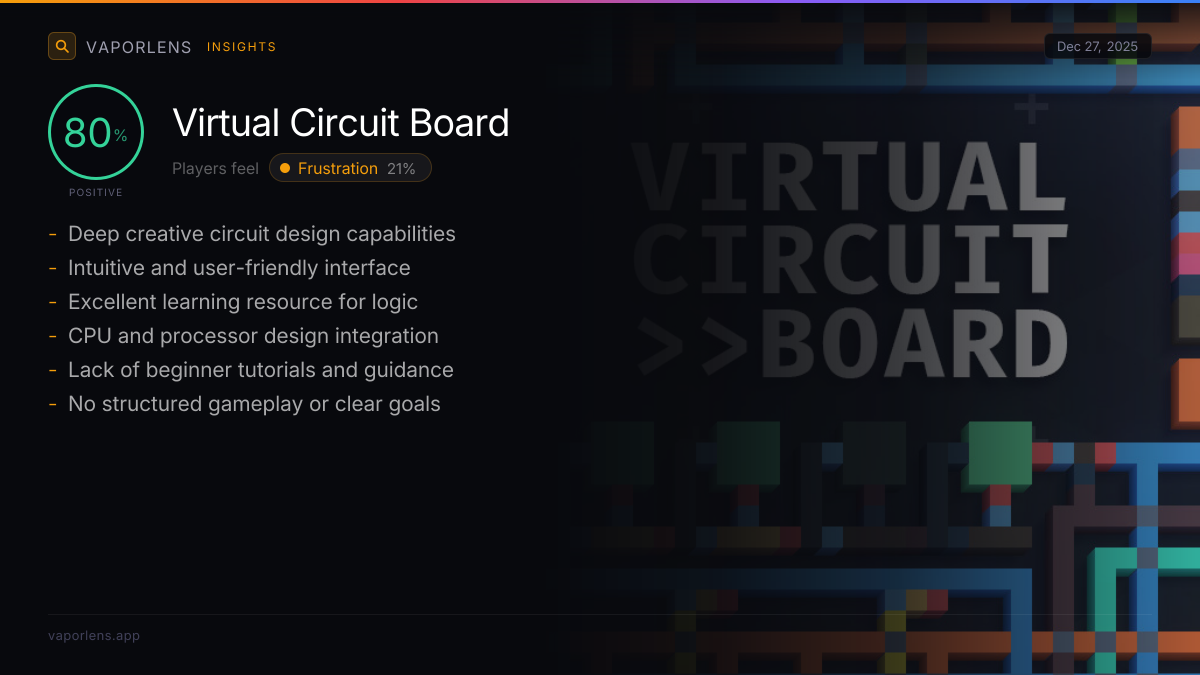This screenshot has height=675, width=1200.
Task: Click the 21% value in Frustration pill
Action: pos(401,168)
